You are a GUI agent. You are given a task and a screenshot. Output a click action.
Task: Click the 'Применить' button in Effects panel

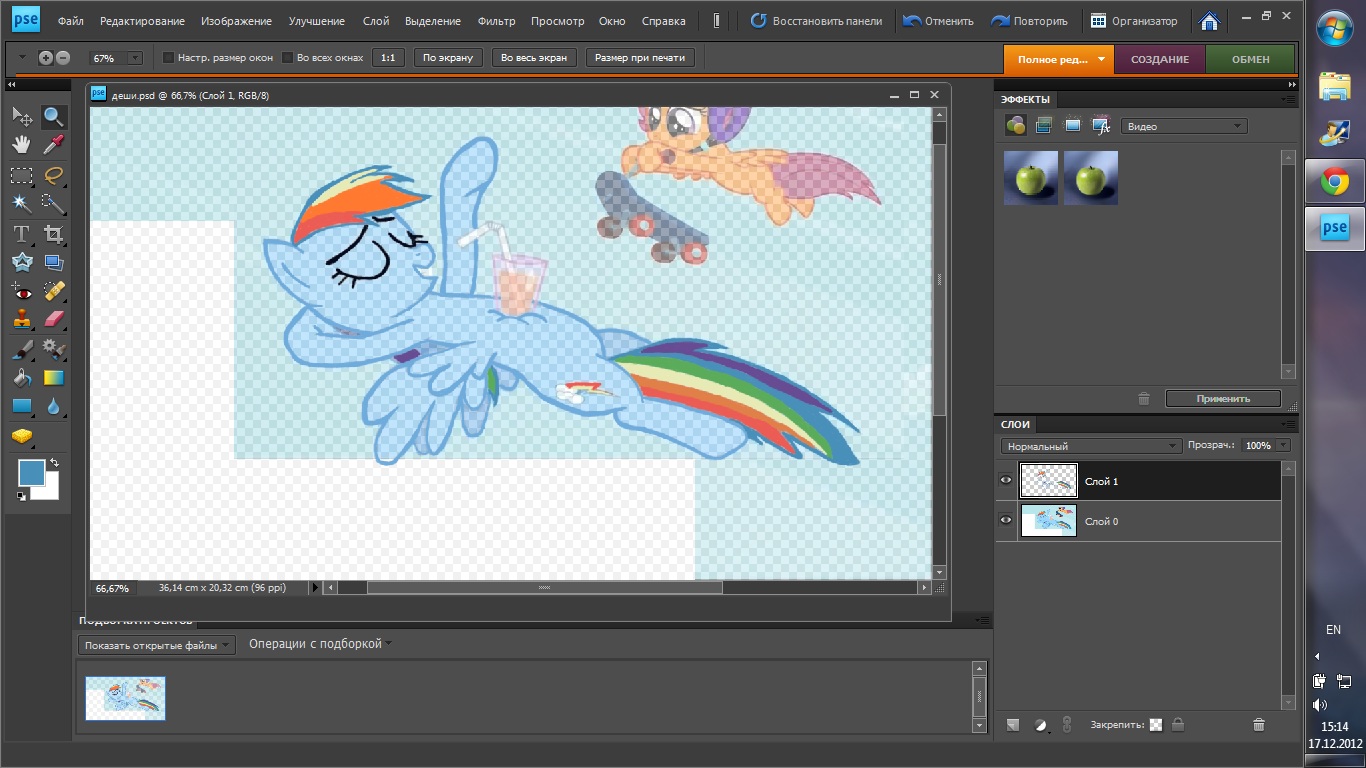pyautogui.click(x=1223, y=398)
